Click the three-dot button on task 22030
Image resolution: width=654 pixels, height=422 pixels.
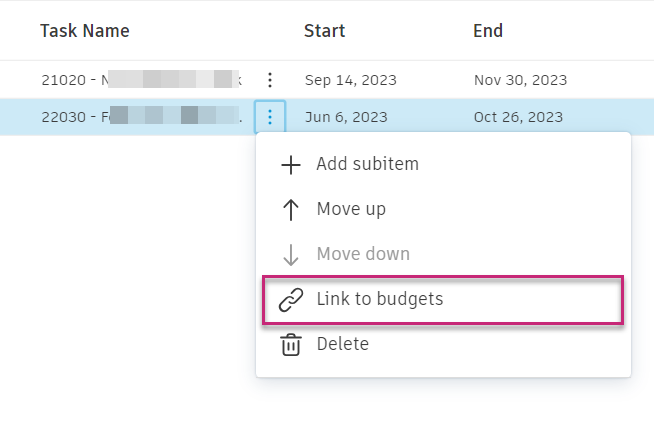(270, 117)
